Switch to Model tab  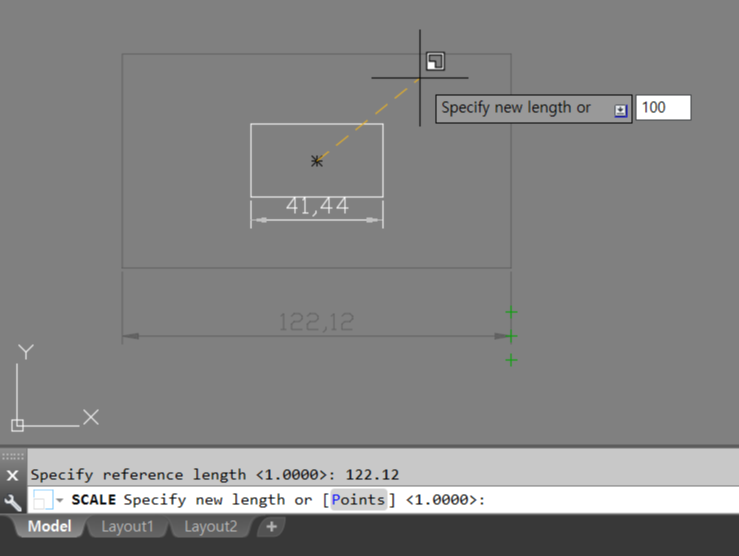click(x=49, y=526)
